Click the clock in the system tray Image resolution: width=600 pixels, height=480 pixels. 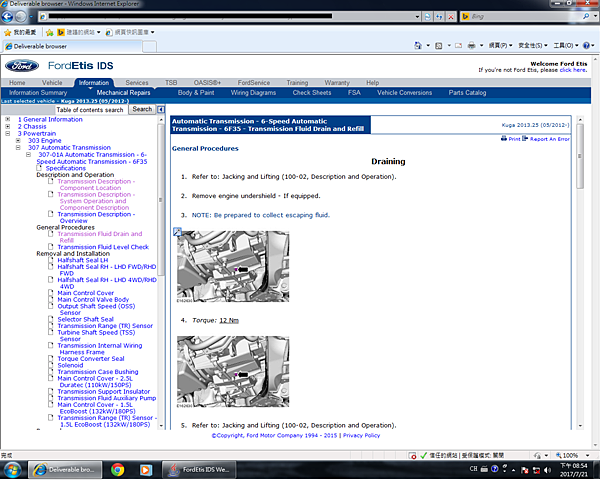574,470
